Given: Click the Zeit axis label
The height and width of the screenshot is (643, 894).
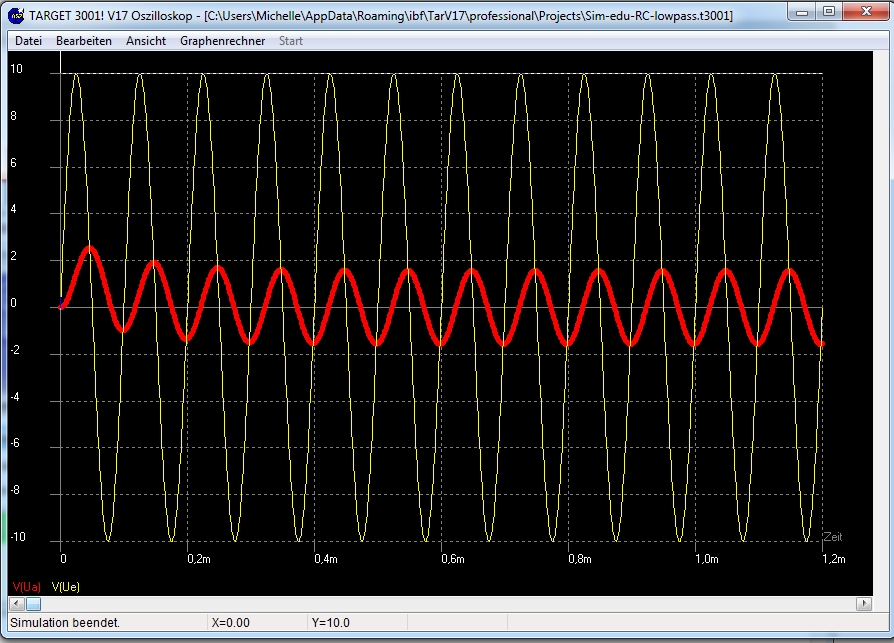Looking at the screenshot, I should [x=832, y=538].
